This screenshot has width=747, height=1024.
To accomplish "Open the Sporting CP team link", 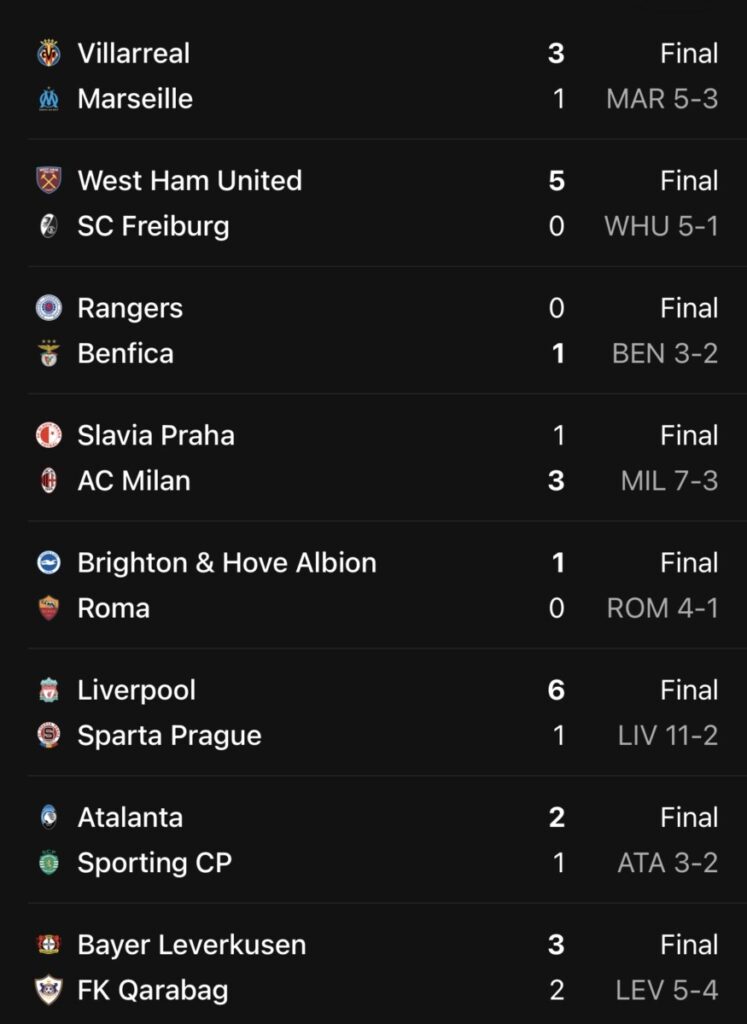I will click(154, 863).
